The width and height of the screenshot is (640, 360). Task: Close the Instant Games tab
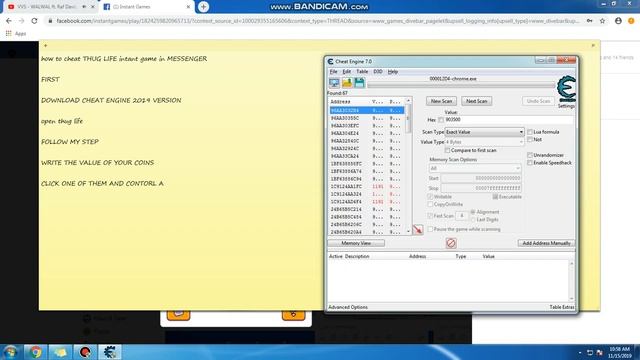coord(188,7)
